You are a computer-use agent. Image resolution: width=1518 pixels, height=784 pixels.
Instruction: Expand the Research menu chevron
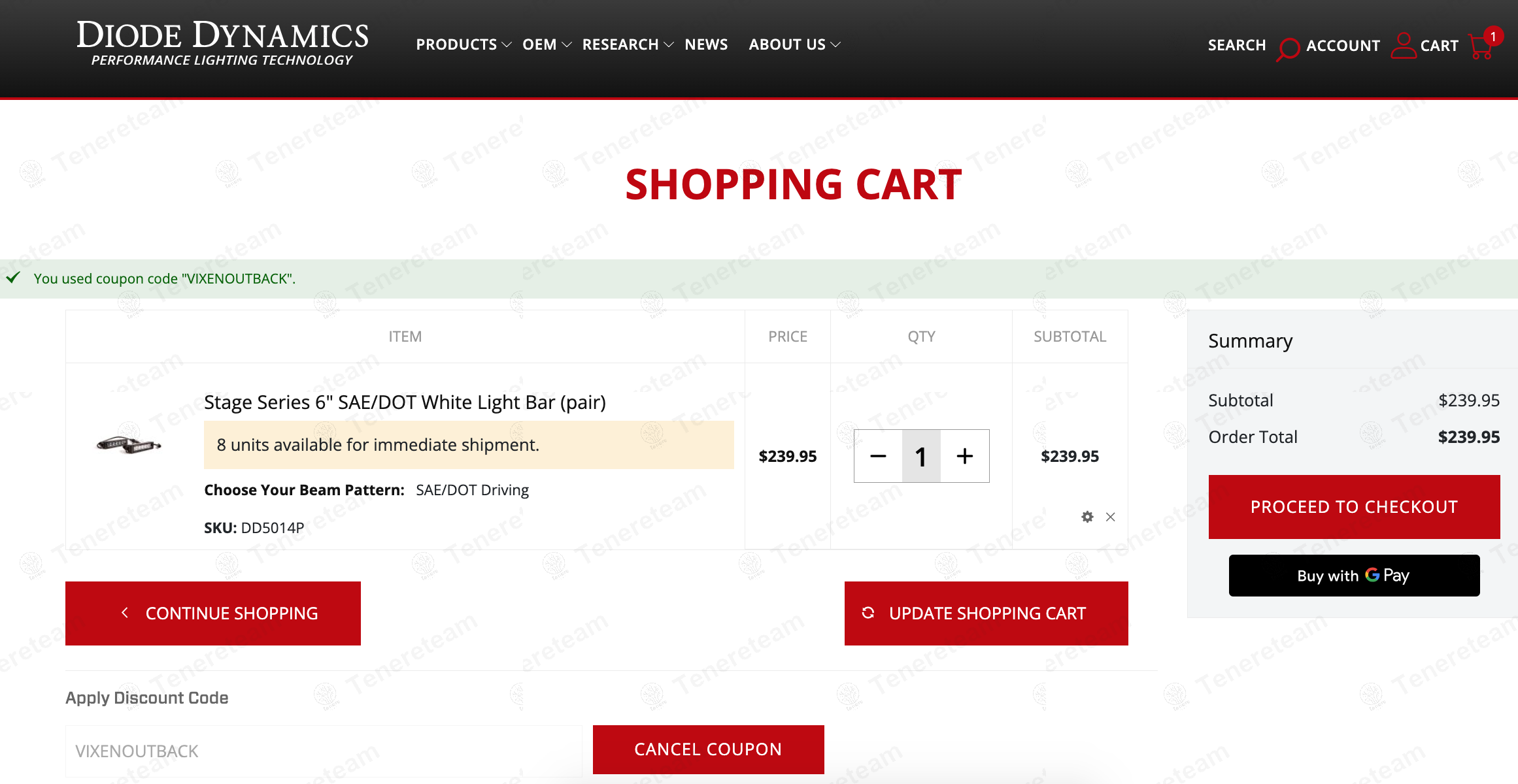(x=668, y=44)
